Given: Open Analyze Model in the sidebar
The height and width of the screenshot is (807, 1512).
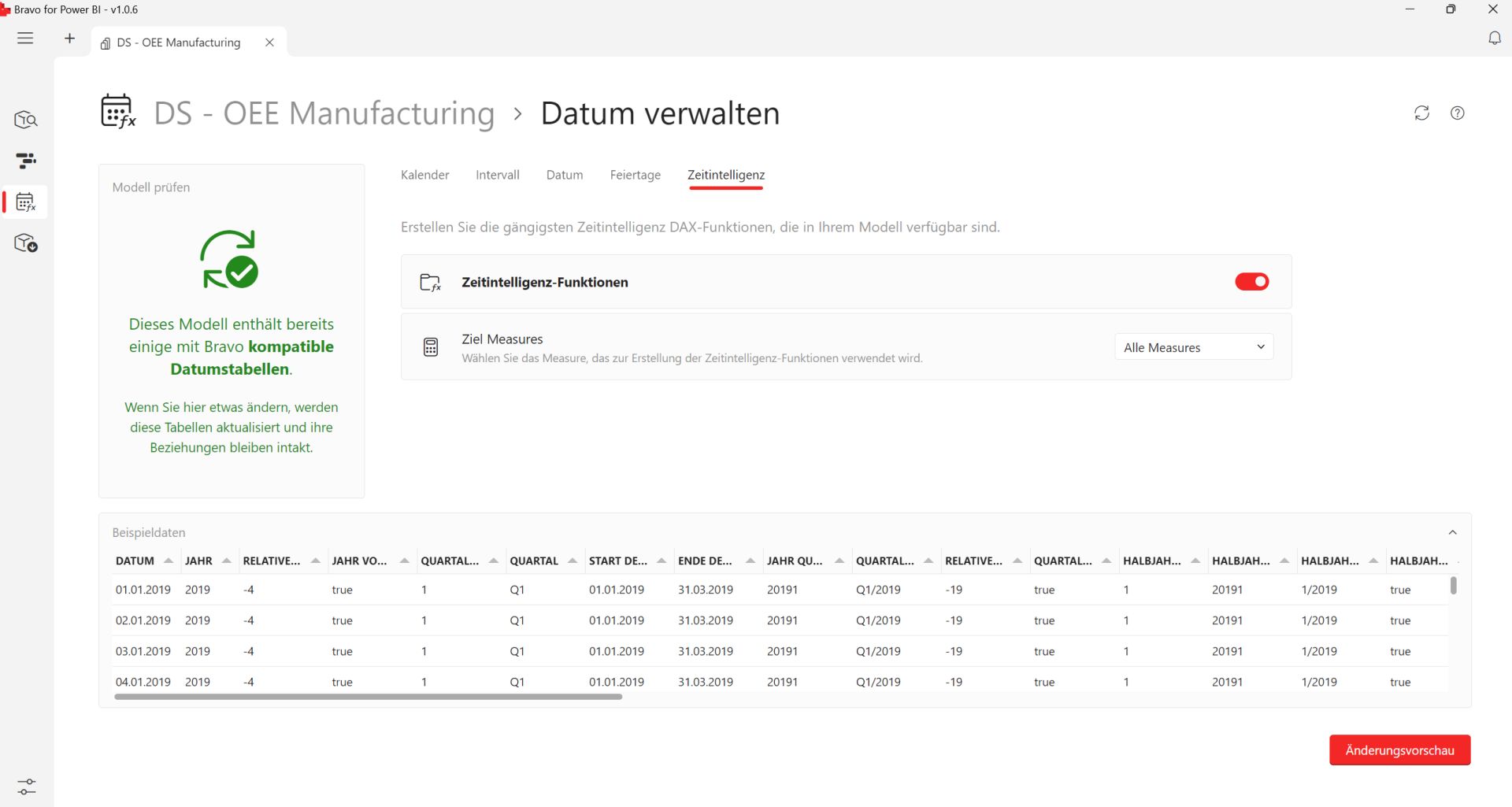Looking at the screenshot, I should click(x=26, y=120).
